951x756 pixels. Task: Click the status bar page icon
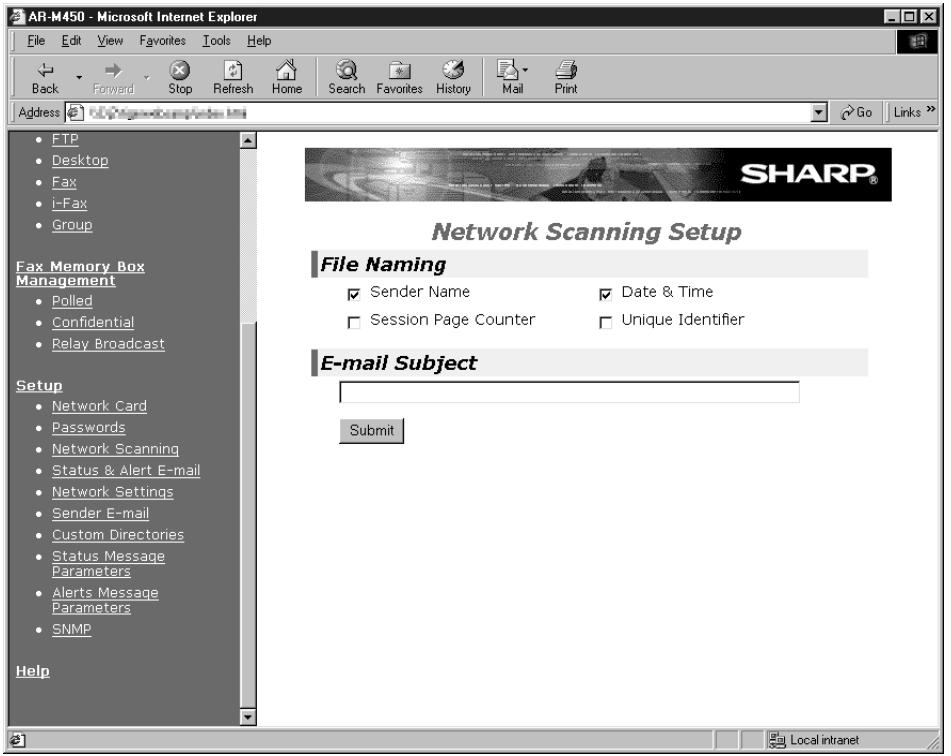(18, 740)
